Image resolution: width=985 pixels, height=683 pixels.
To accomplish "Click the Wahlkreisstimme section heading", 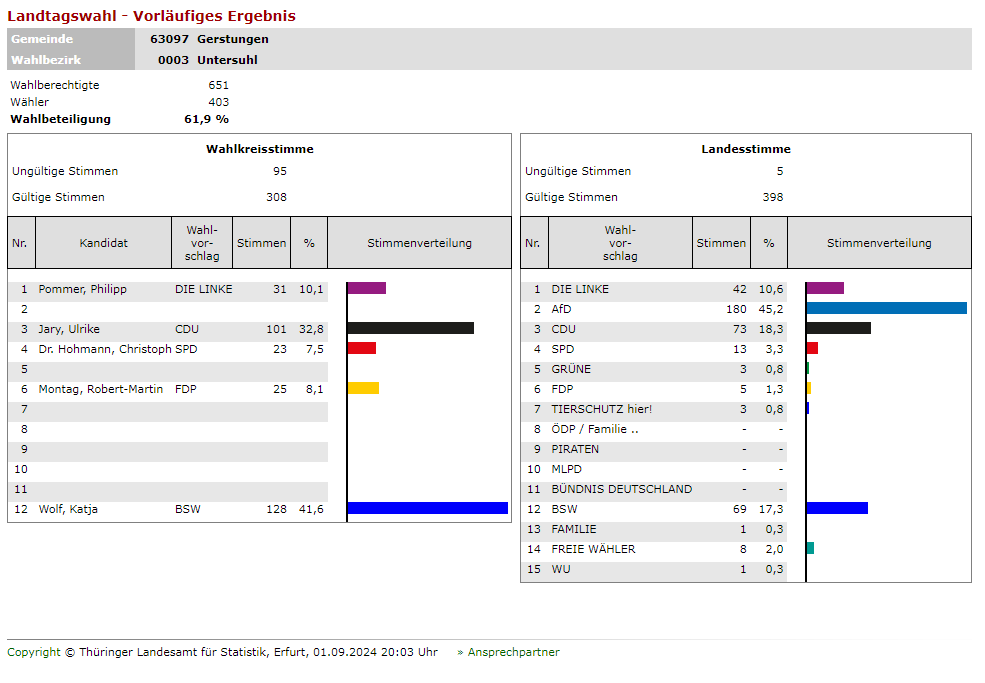I will [x=259, y=149].
